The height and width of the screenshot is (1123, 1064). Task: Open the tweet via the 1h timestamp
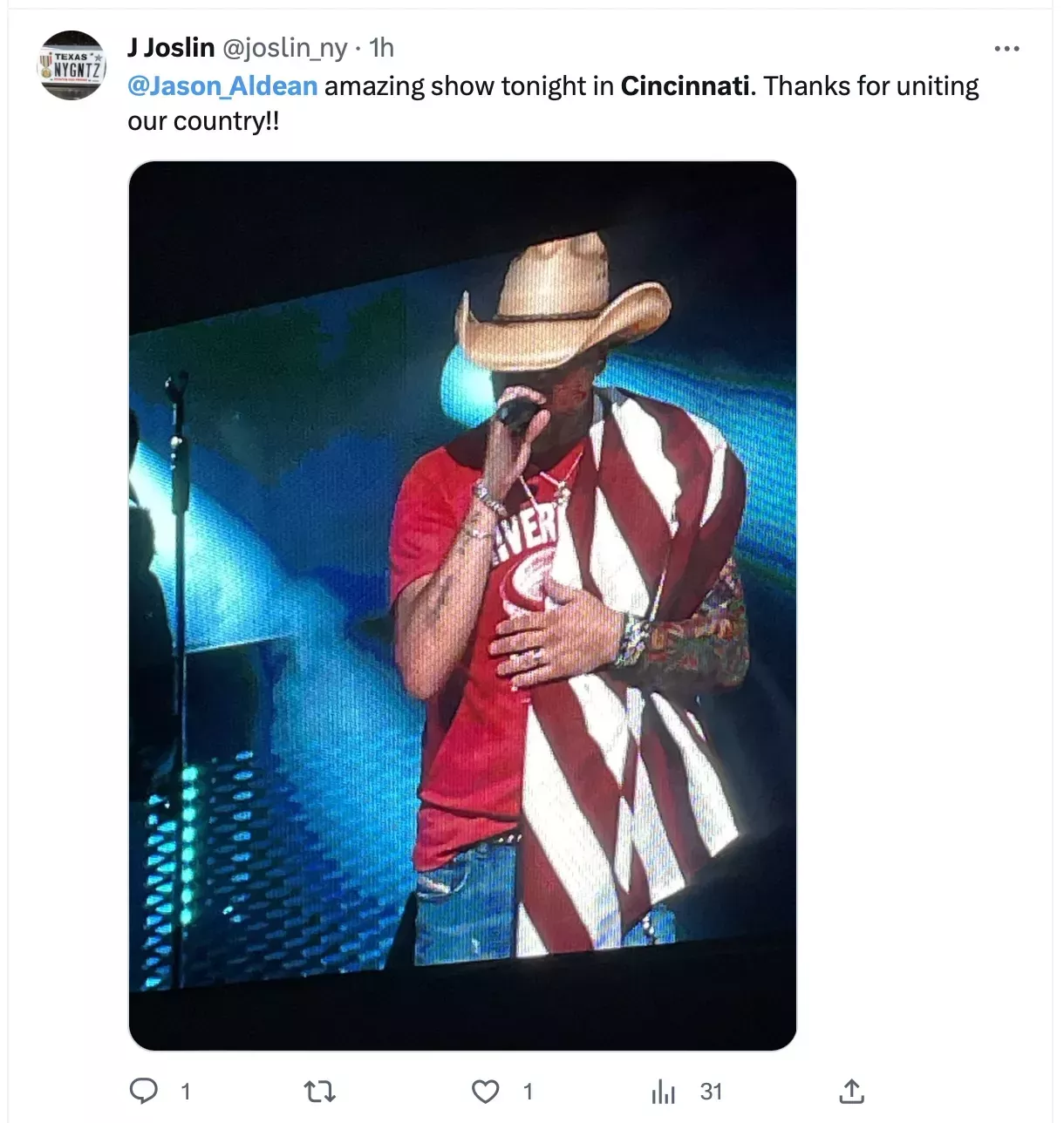pos(381,47)
